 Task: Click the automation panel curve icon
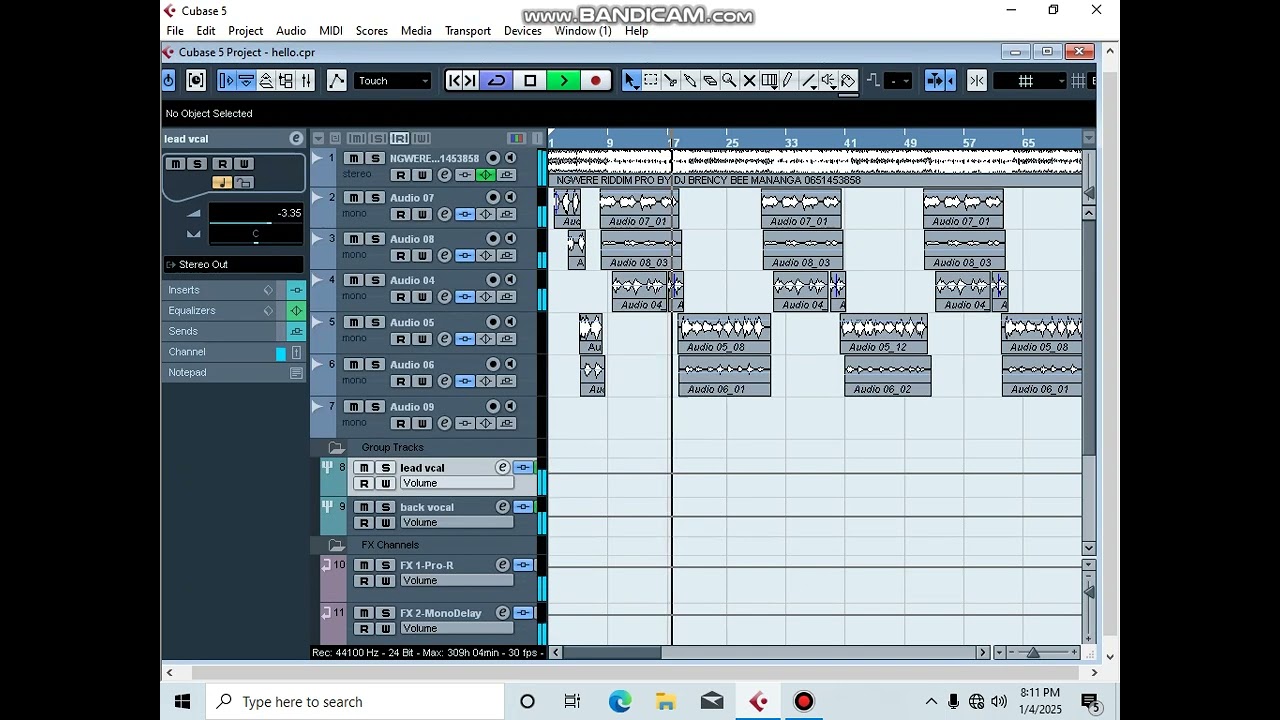(336, 81)
